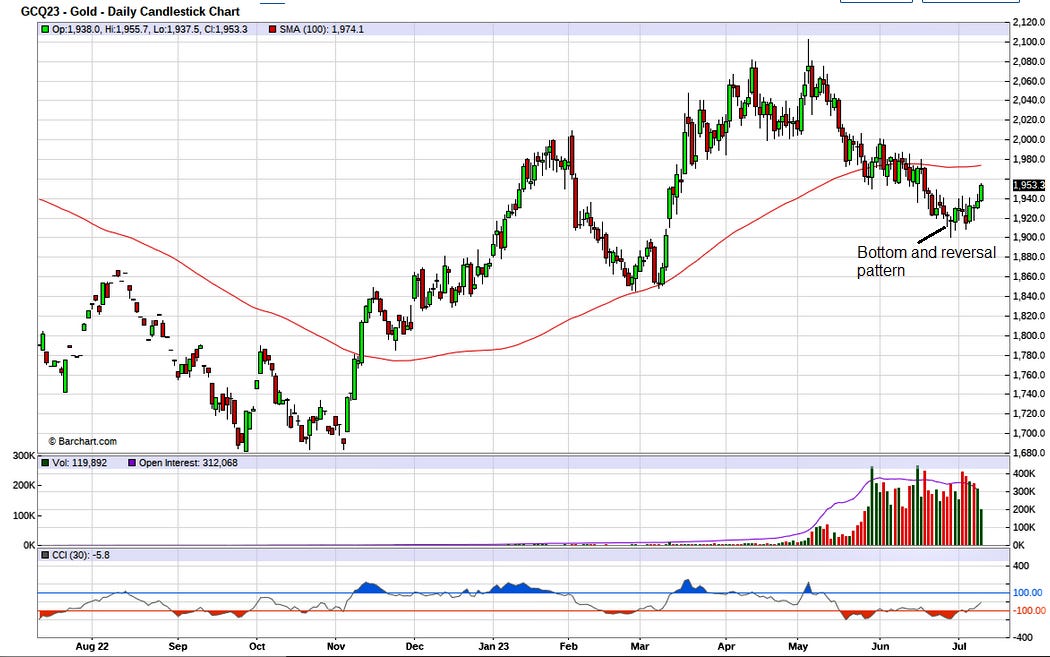This screenshot has height=657, width=1050.
Task: Click the 1,760.0 price axis label
Action: click(x=1029, y=375)
